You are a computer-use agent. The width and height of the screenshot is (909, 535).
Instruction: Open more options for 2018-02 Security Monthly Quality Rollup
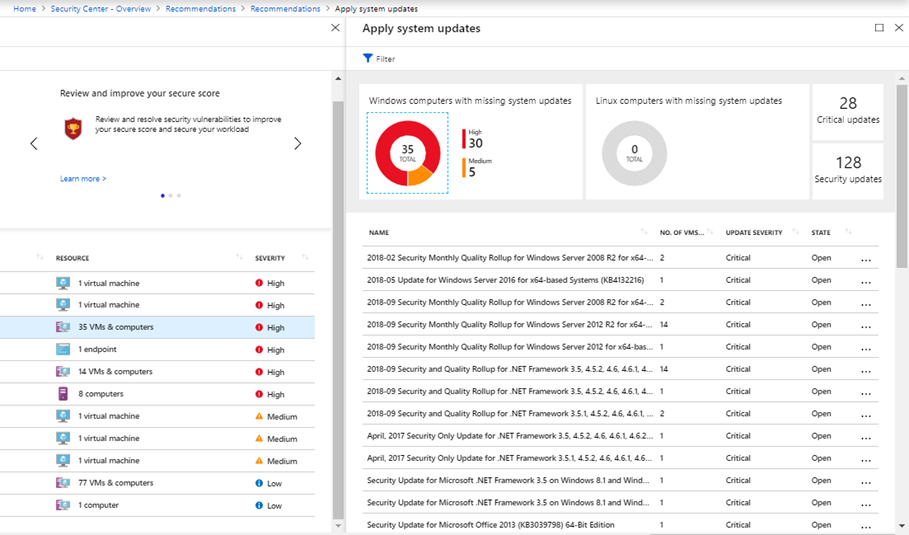click(866, 260)
